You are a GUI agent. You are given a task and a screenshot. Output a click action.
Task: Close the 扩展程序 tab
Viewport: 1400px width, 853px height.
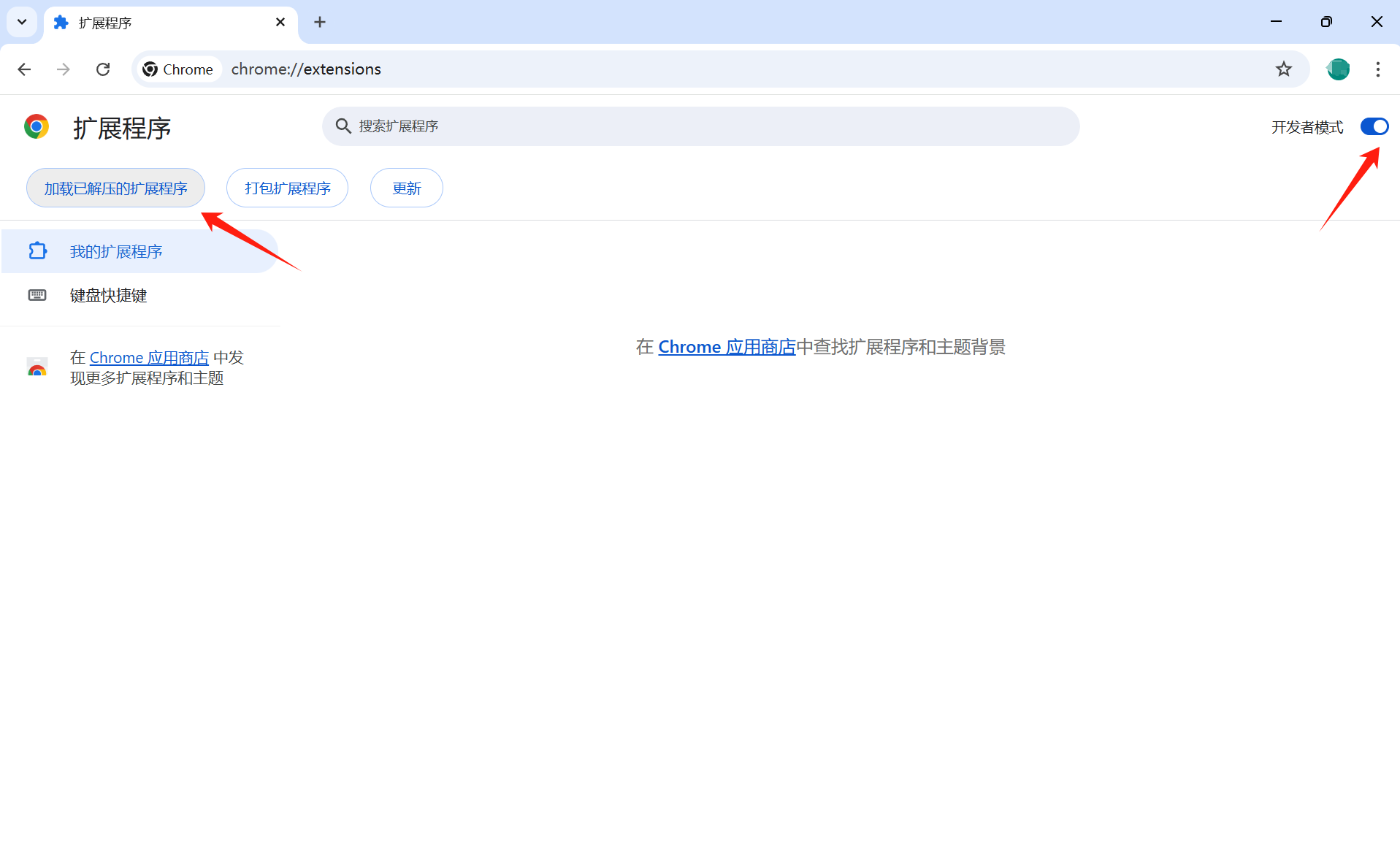(x=280, y=23)
